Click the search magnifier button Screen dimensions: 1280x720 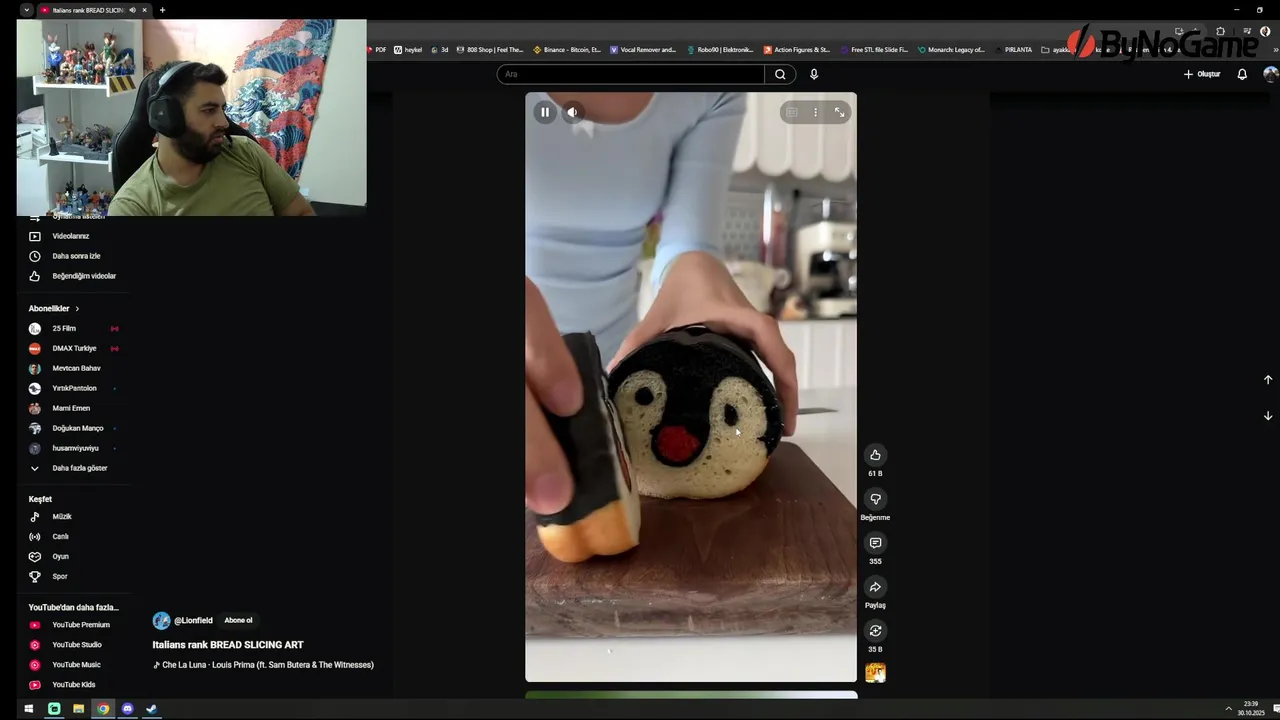click(x=780, y=74)
